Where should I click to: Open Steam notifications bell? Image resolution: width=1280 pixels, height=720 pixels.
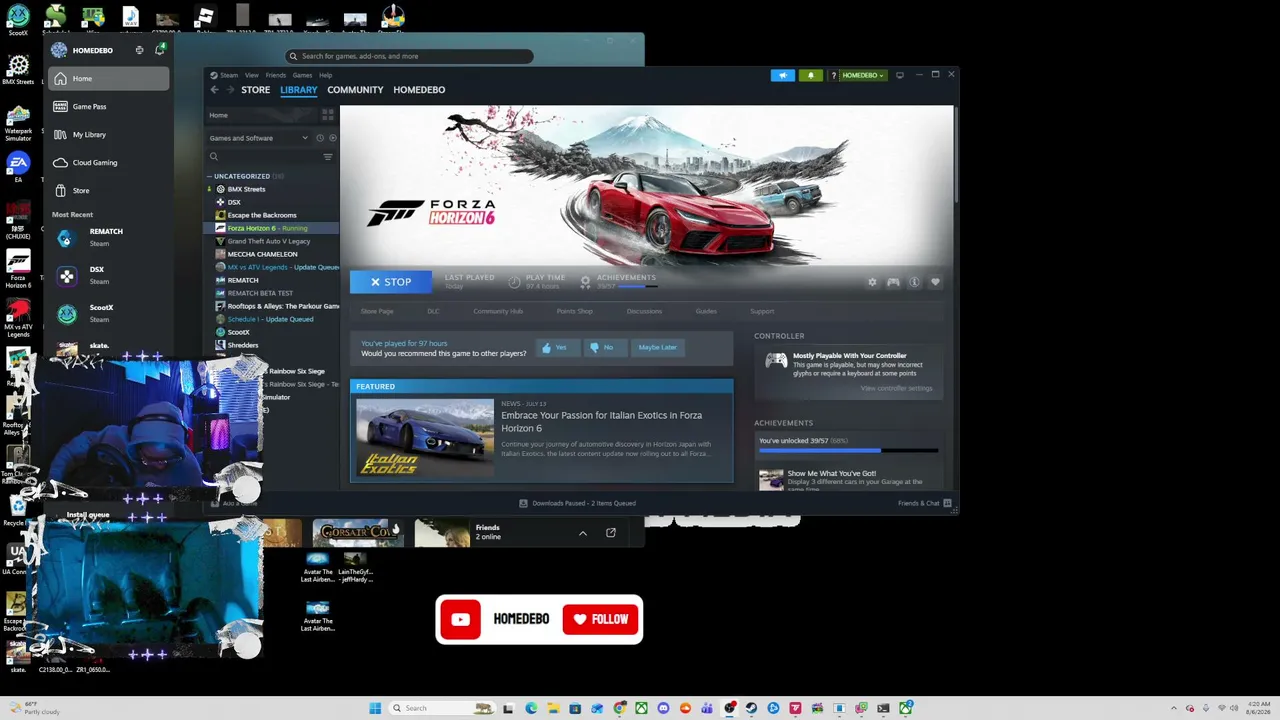pos(811,75)
